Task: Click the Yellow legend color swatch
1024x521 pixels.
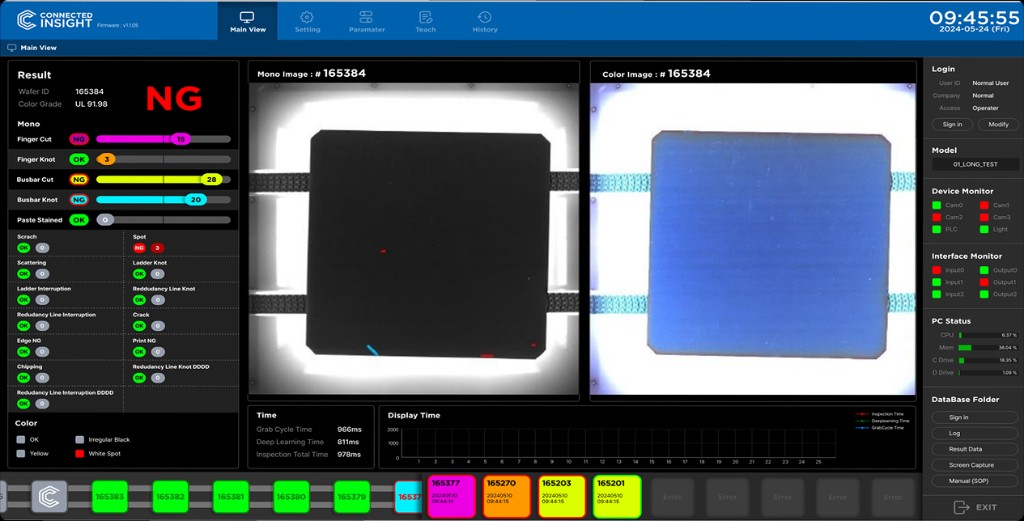Action: (x=21, y=453)
